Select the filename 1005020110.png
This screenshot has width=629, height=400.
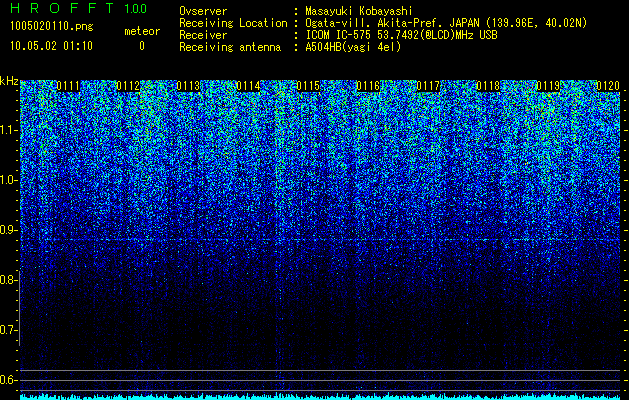tap(52, 26)
